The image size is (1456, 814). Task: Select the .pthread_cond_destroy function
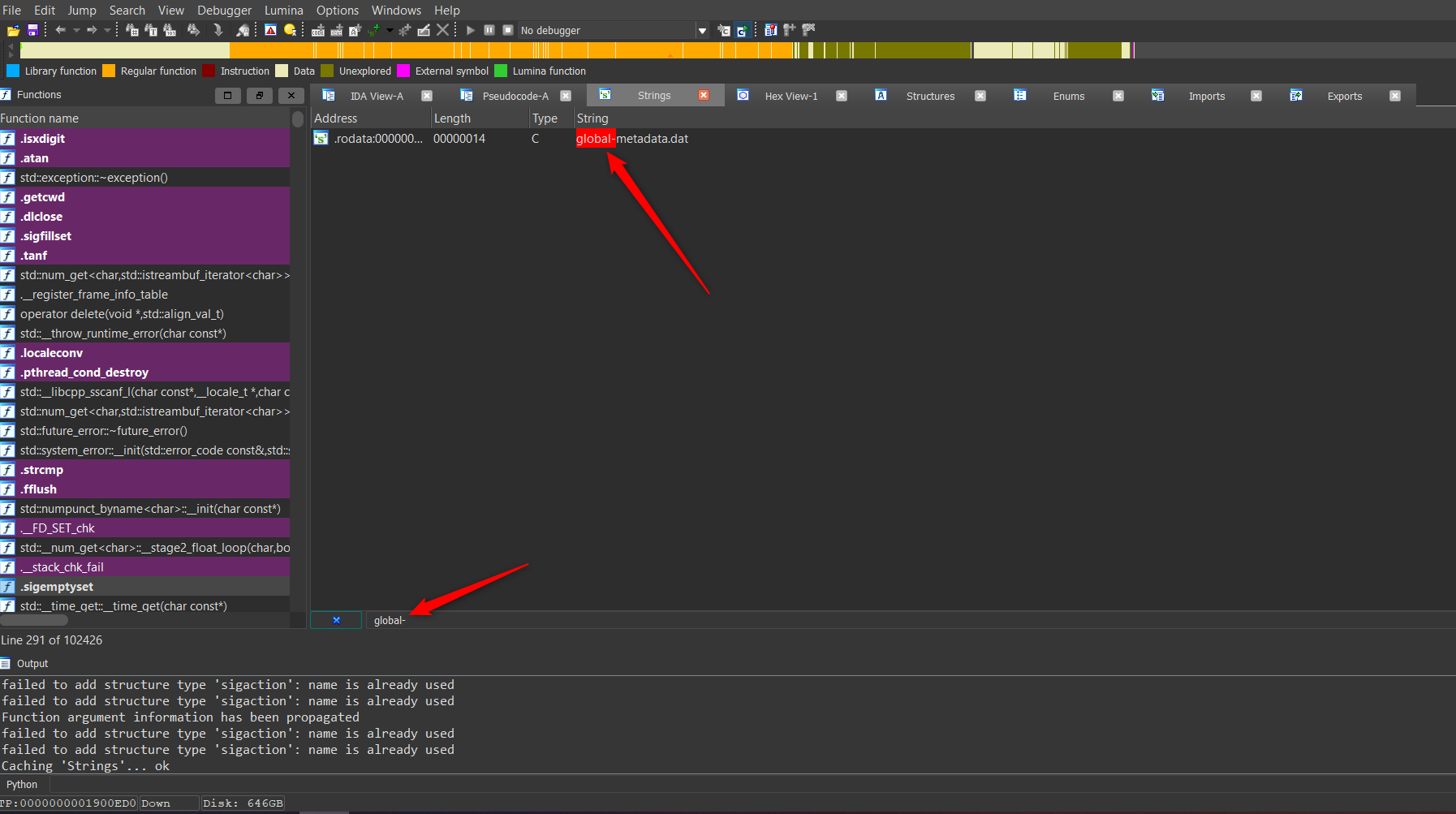tap(144, 373)
